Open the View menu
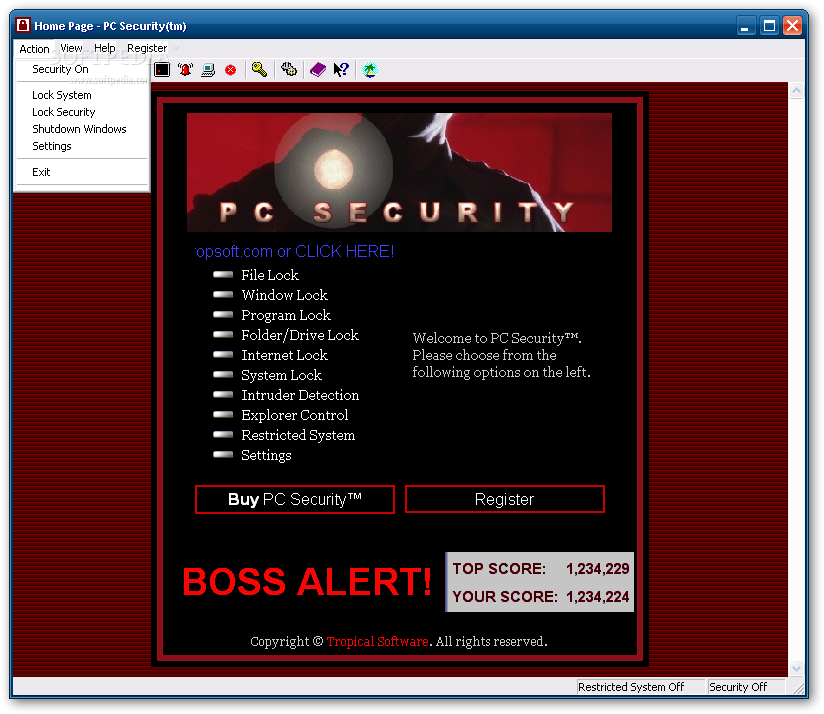The width and height of the screenshot is (824, 714). pos(71,48)
